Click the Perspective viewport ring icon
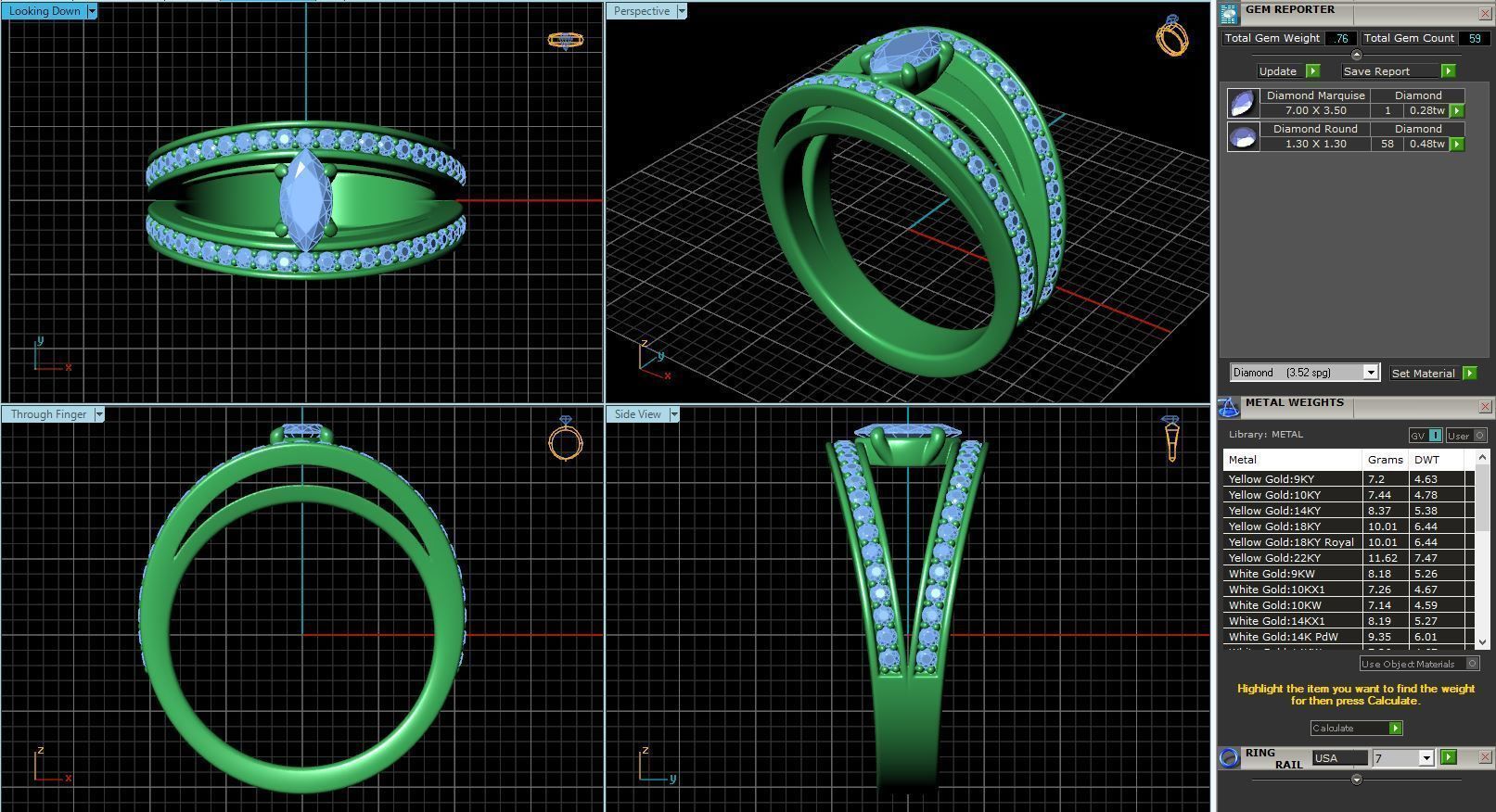1496x812 pixels. pyautogui.click(x=1172, y=35)
